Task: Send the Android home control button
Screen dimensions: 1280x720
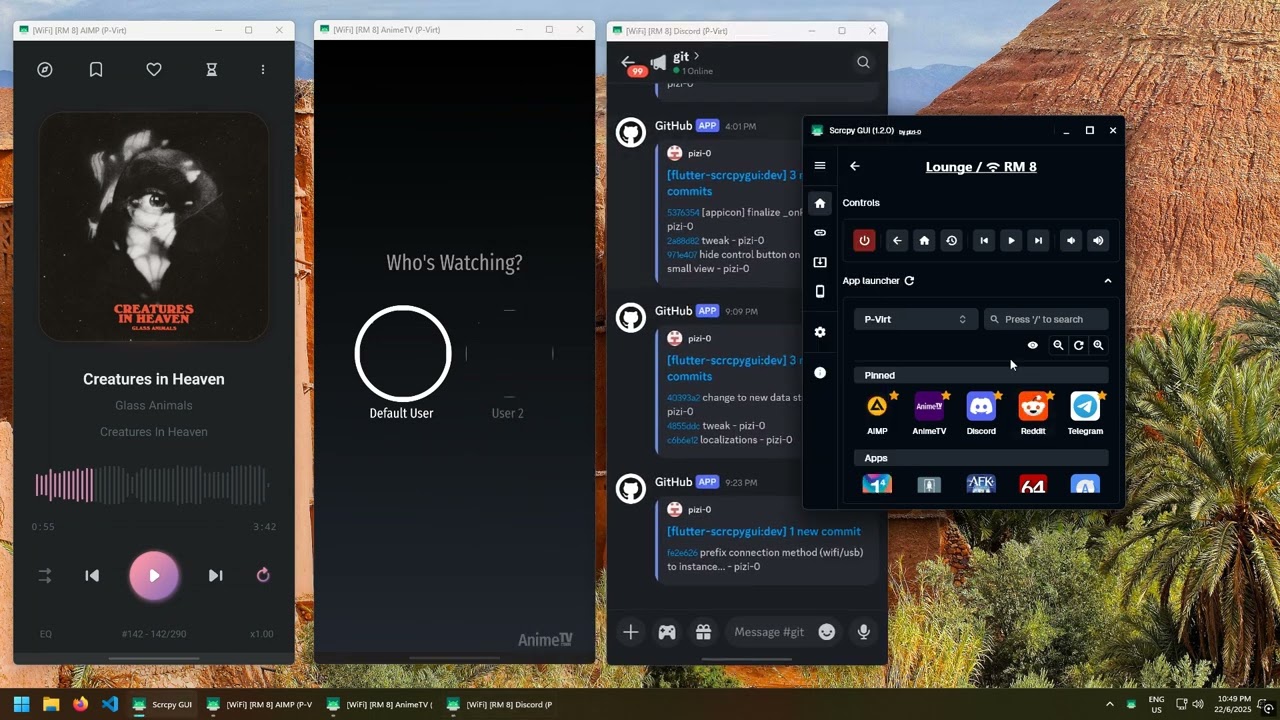Action: [x=924, y=240]
